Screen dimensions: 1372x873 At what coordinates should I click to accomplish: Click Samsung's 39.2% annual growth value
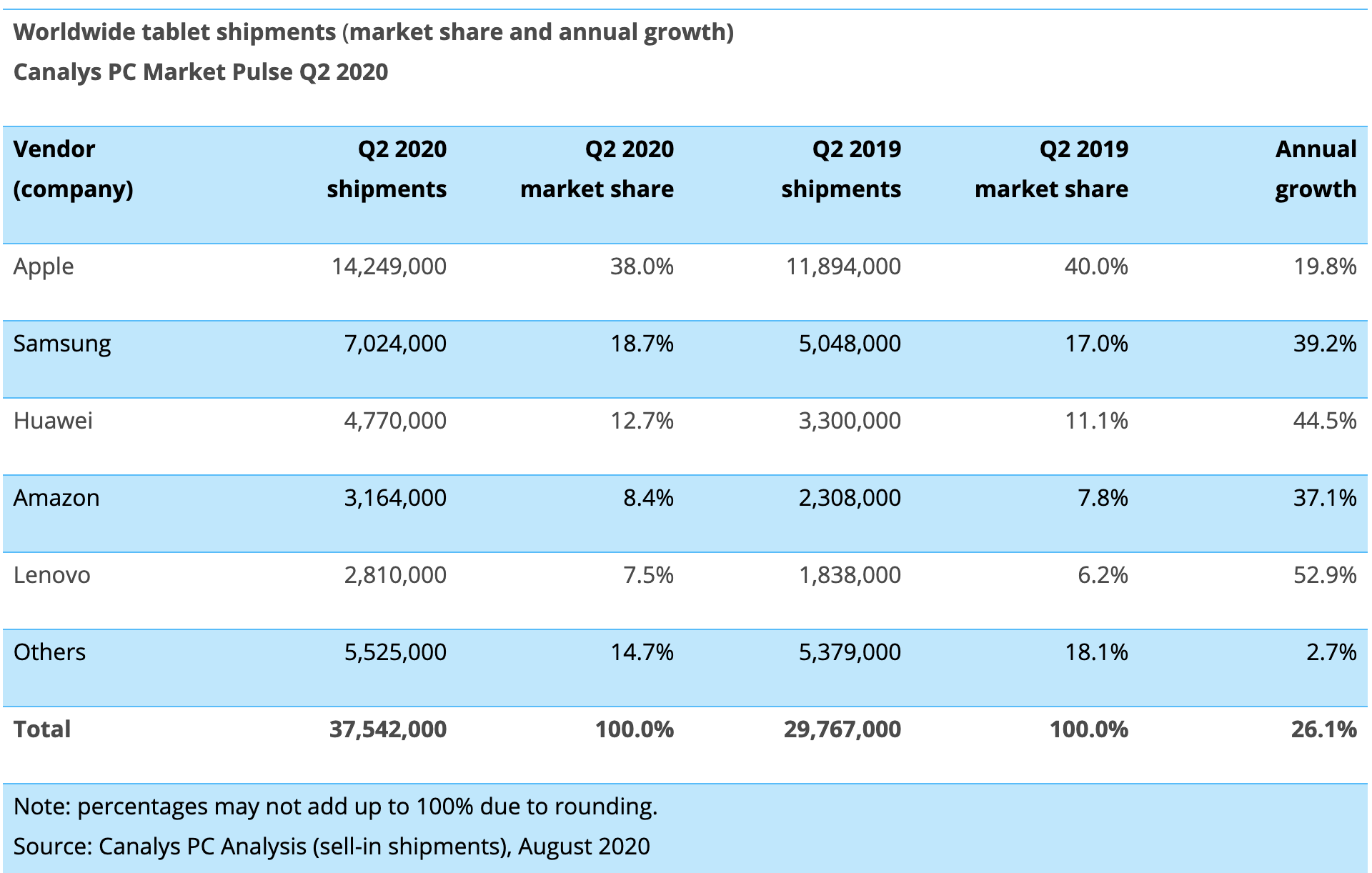[x=1325, y=344]
